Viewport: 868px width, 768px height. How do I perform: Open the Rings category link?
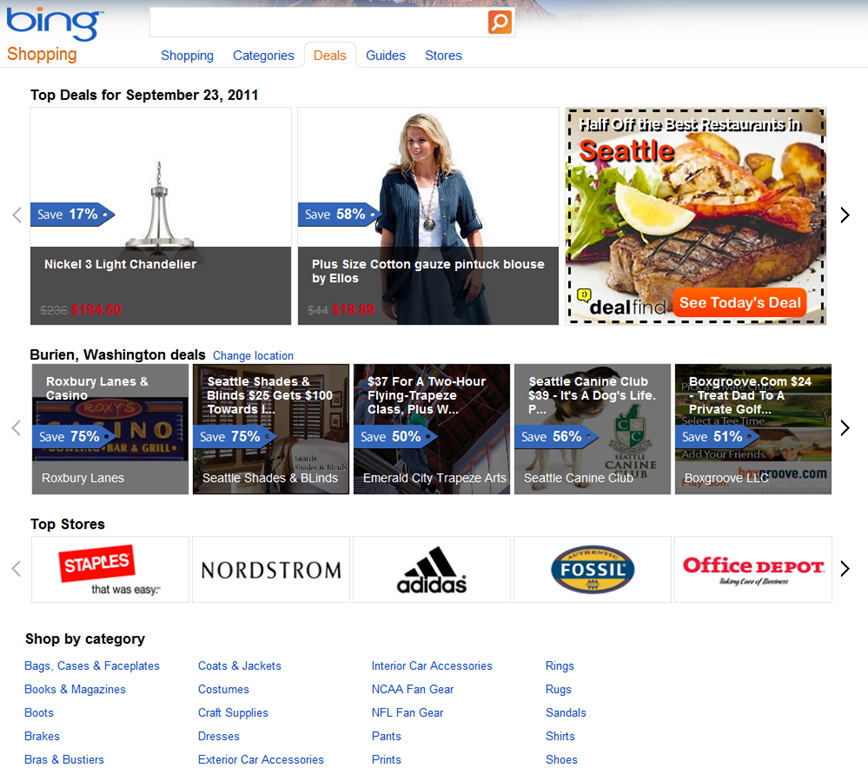click(560, 666)
